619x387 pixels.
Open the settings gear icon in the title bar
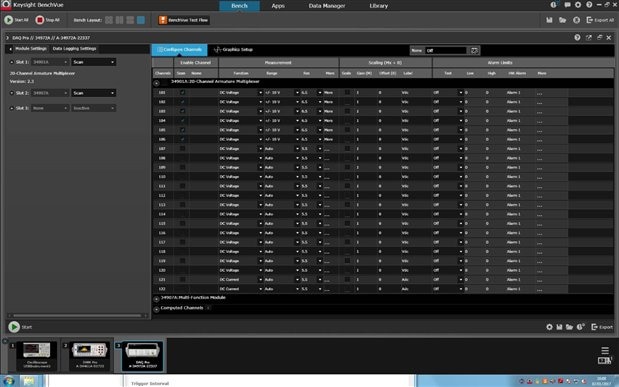tap(578, 5)
